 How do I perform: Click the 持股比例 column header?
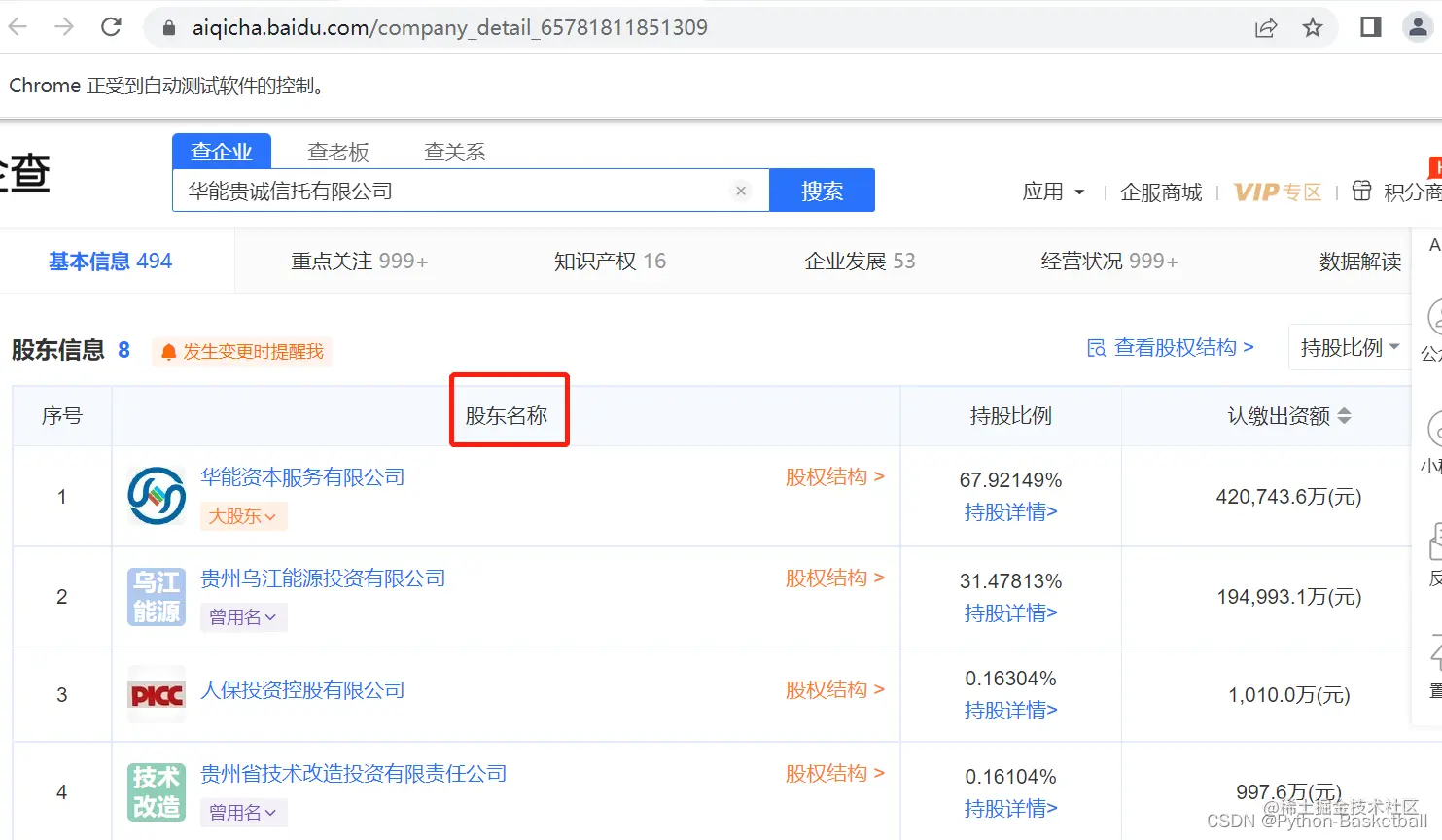tap(1010, 416)
